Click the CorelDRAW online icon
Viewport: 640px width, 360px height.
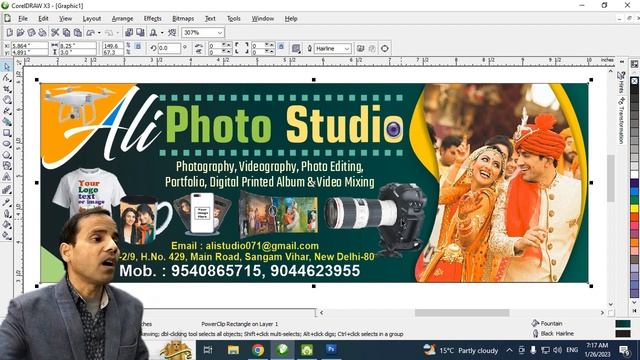point(172,32)
